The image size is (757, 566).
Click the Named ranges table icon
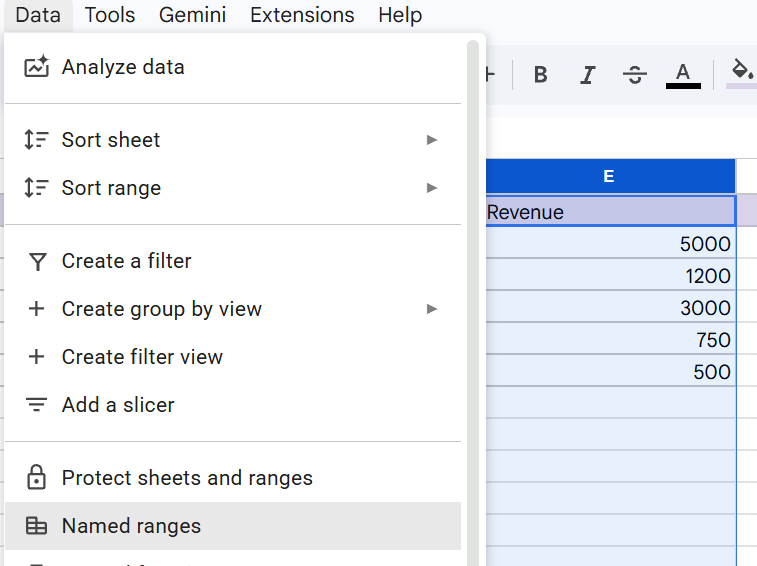coord(37,526)
